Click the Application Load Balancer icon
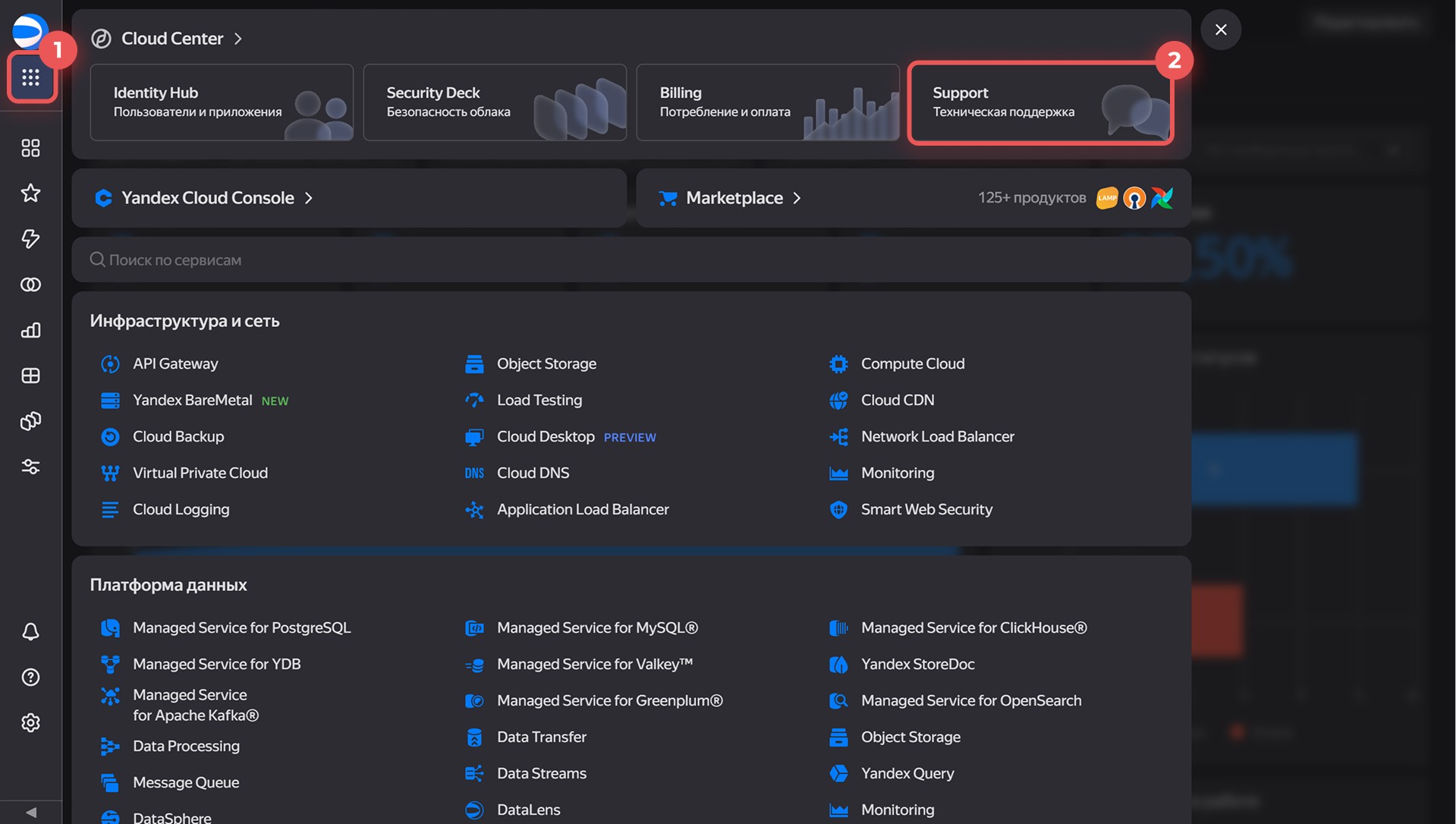Viewport: 1456px width, 824px height. point(474,509)
